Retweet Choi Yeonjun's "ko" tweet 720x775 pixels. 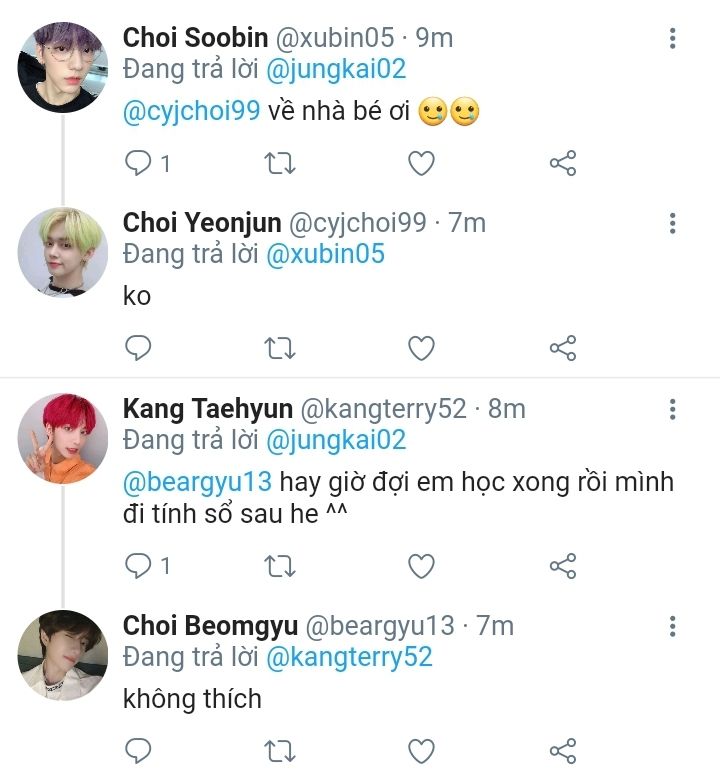(279, 347)
